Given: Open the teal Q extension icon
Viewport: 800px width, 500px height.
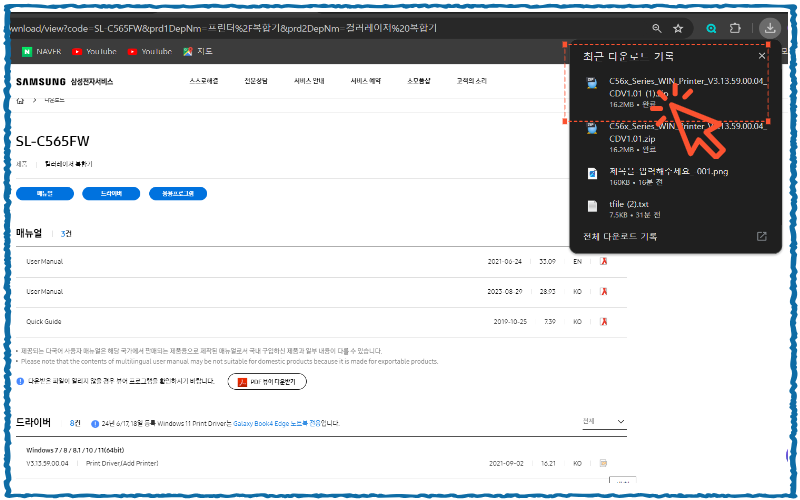Looking at the screenshot, I should point(711,29).
